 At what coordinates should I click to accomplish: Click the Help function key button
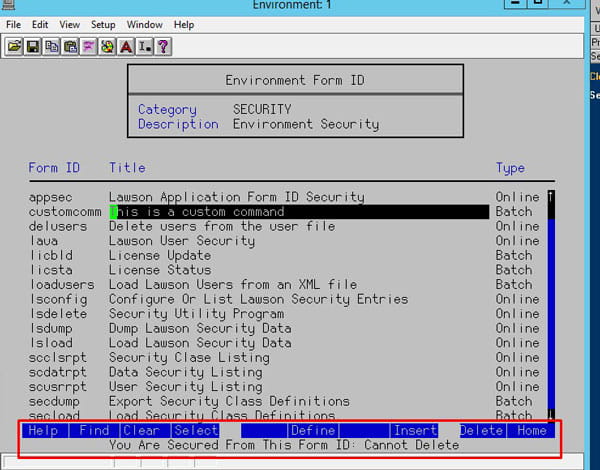point(45,431)
